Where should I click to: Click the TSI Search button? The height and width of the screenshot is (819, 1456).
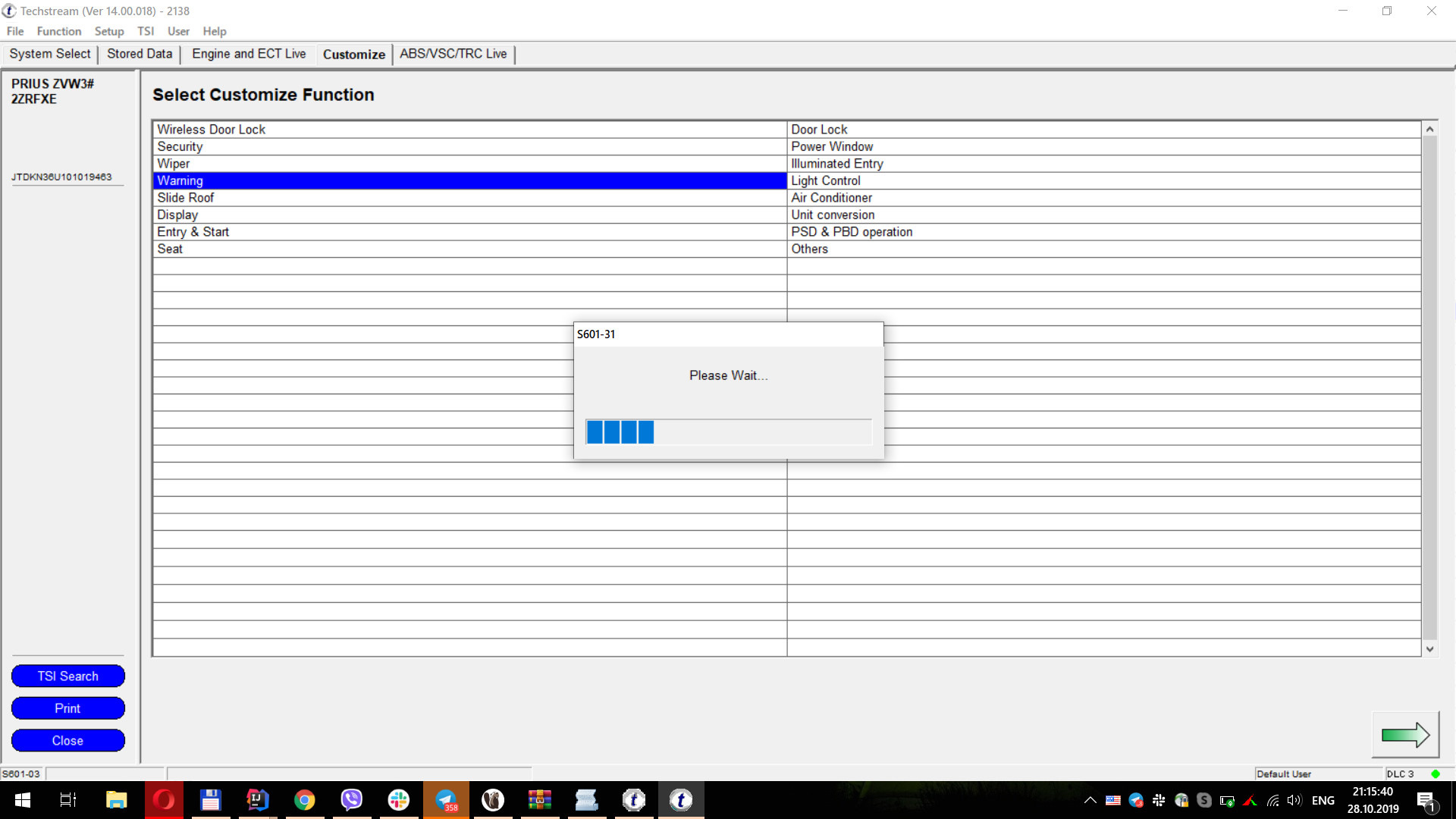pyautogui.click(x=67, y=676)
